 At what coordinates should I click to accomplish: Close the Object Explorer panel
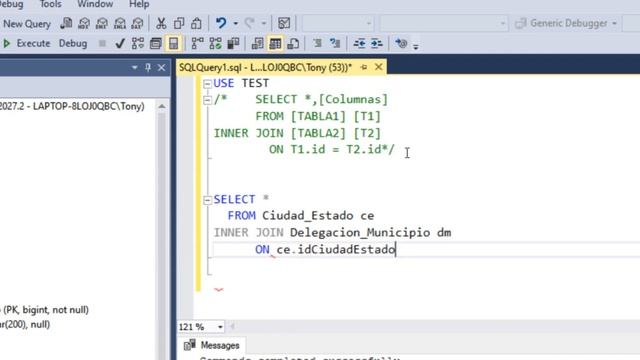(x=162, y=67)
